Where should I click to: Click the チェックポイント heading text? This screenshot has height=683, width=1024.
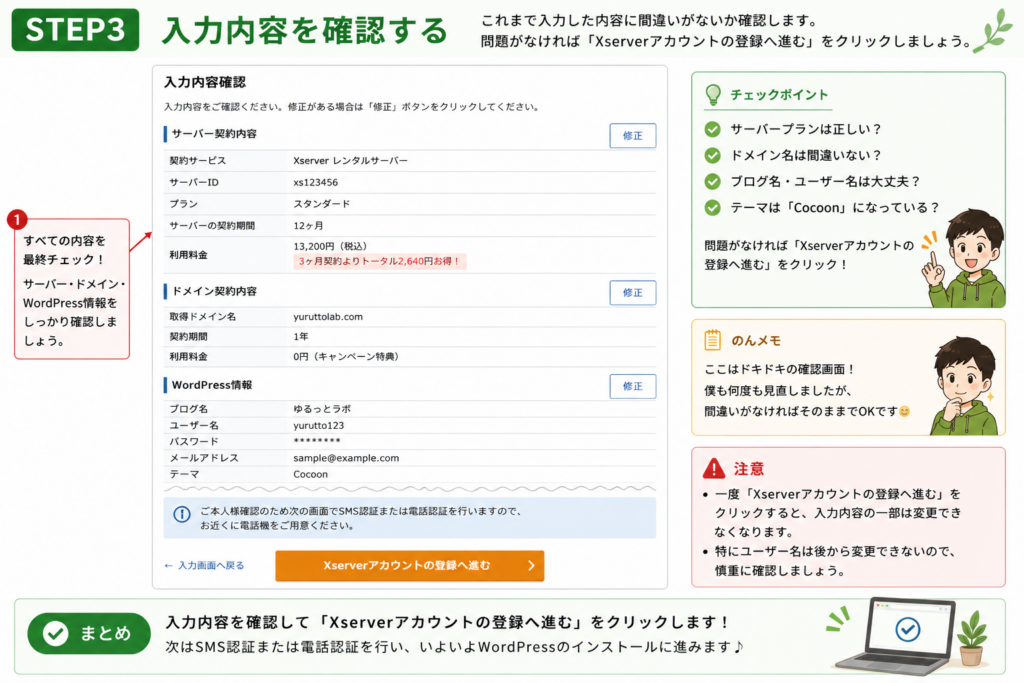click(x=779, y=95)
